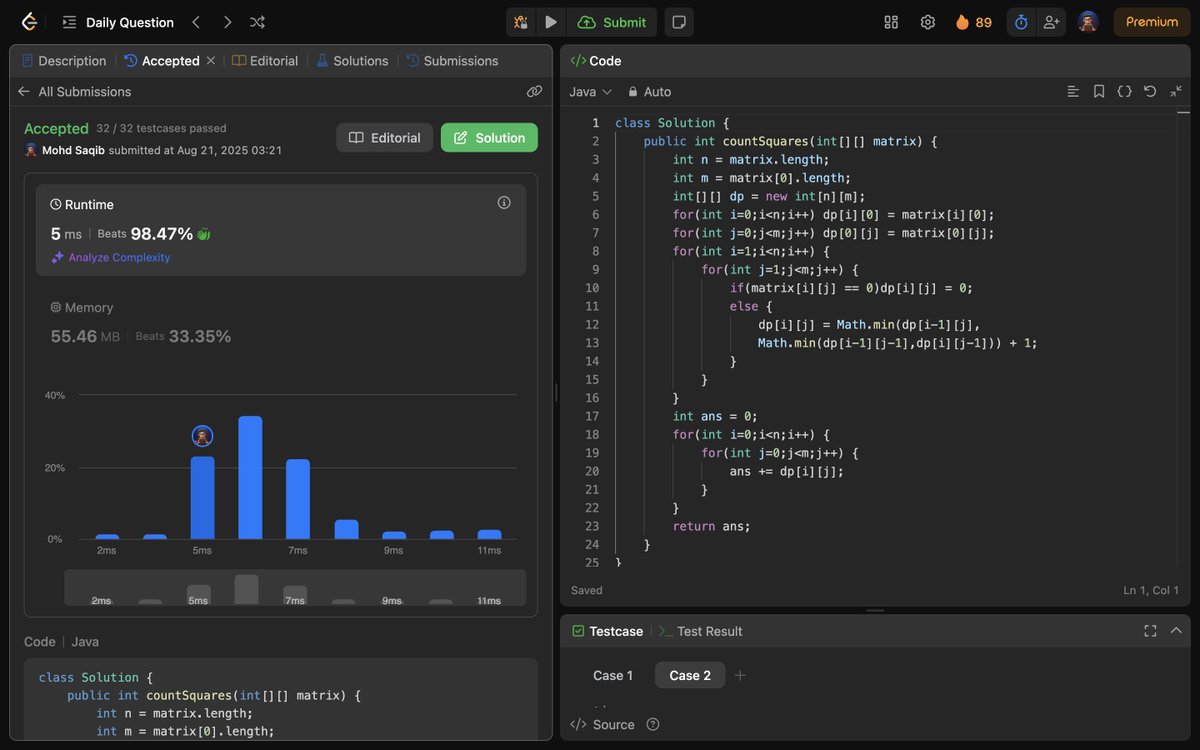Click the bookmark icon in editor

click(x=1099, y=91)
